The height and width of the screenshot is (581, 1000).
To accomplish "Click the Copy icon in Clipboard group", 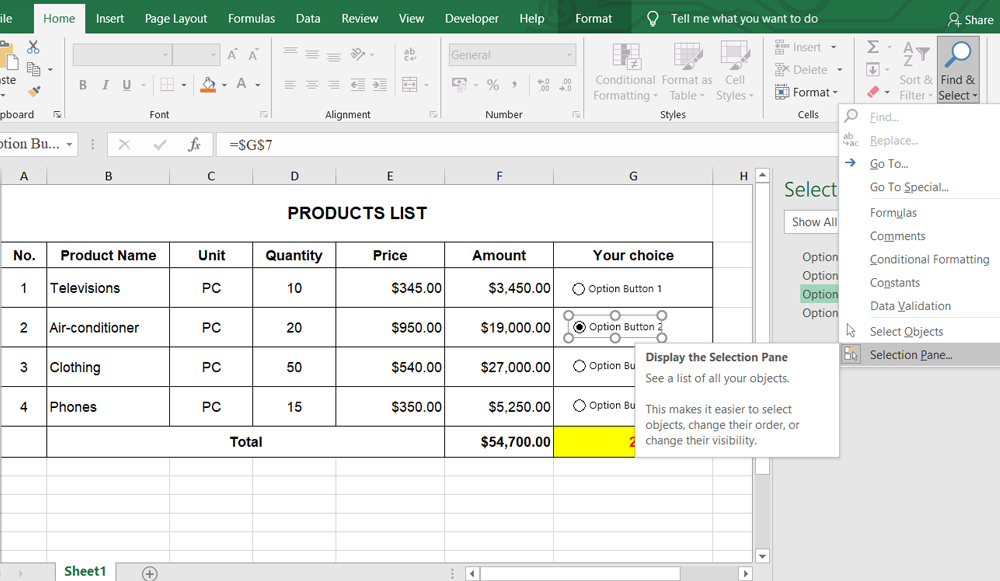I will 34,69.
